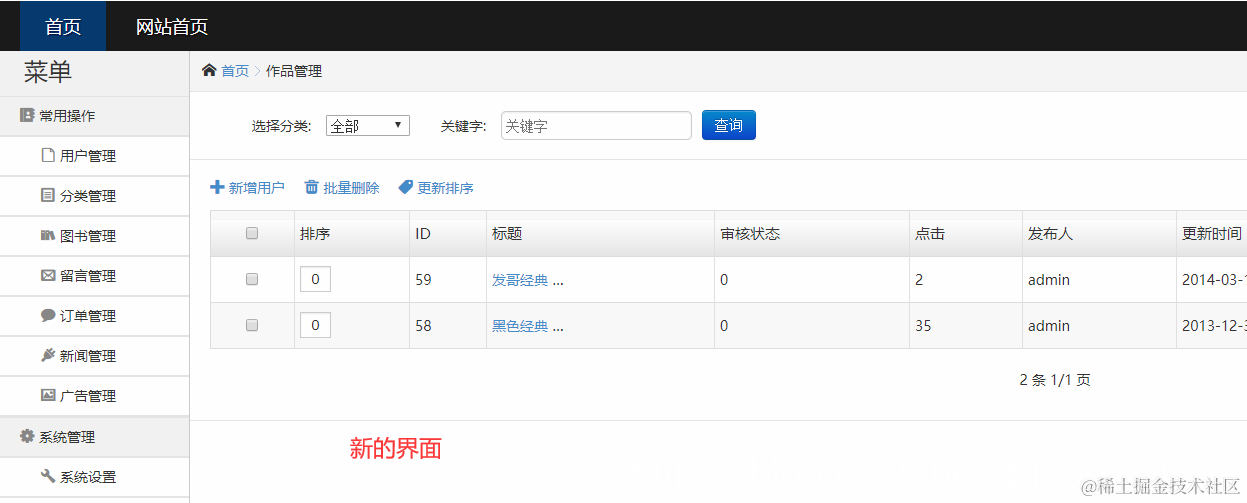The image size is (1247, 503).
Task: Click the 用户管理 file icon
Action: 48,155
